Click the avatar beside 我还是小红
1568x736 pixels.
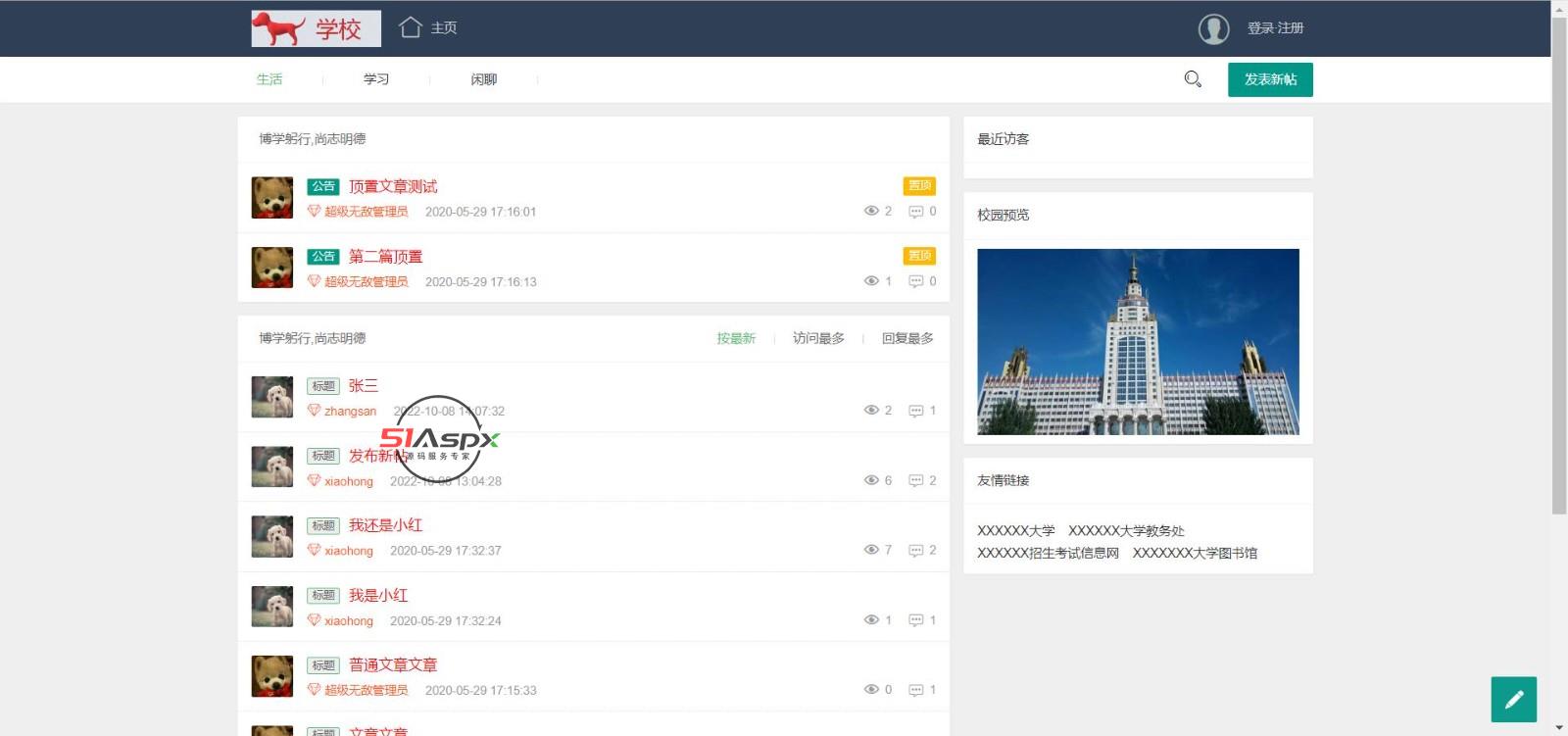pyautogui.click(x=272, y=537)
